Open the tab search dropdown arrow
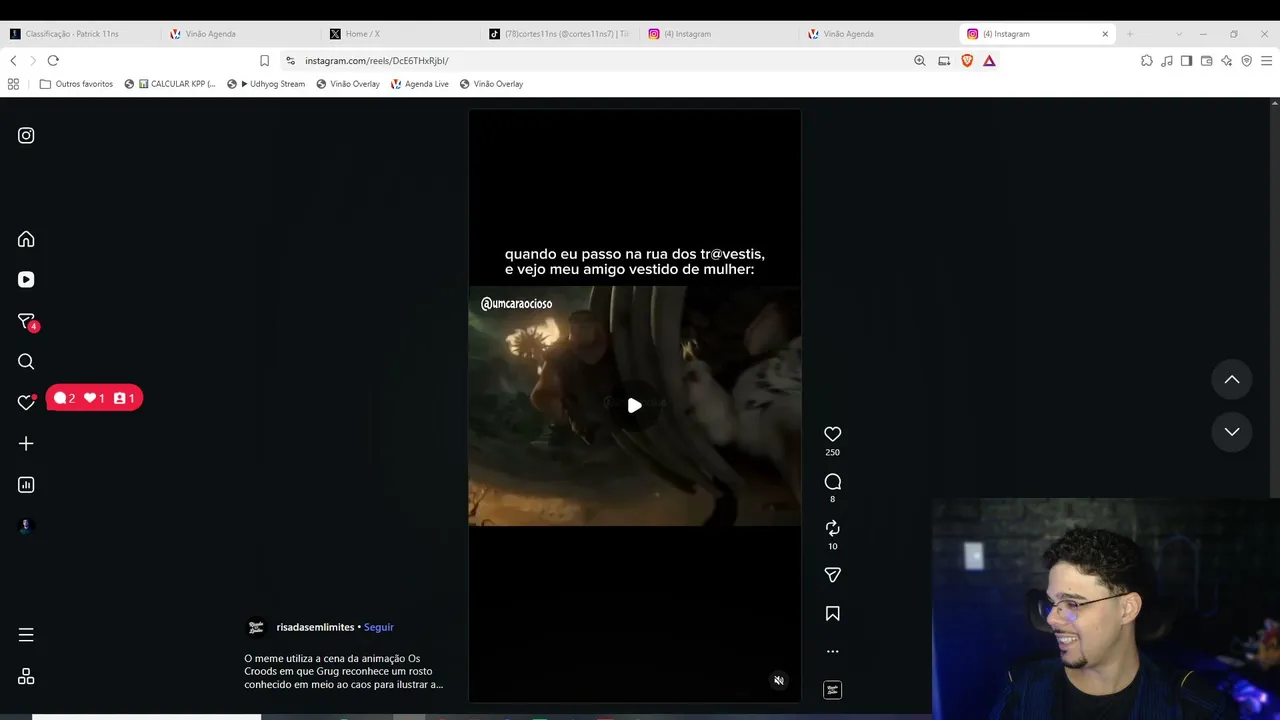Viewport: 1280px width, 720px height. [x=1179, y=34]
